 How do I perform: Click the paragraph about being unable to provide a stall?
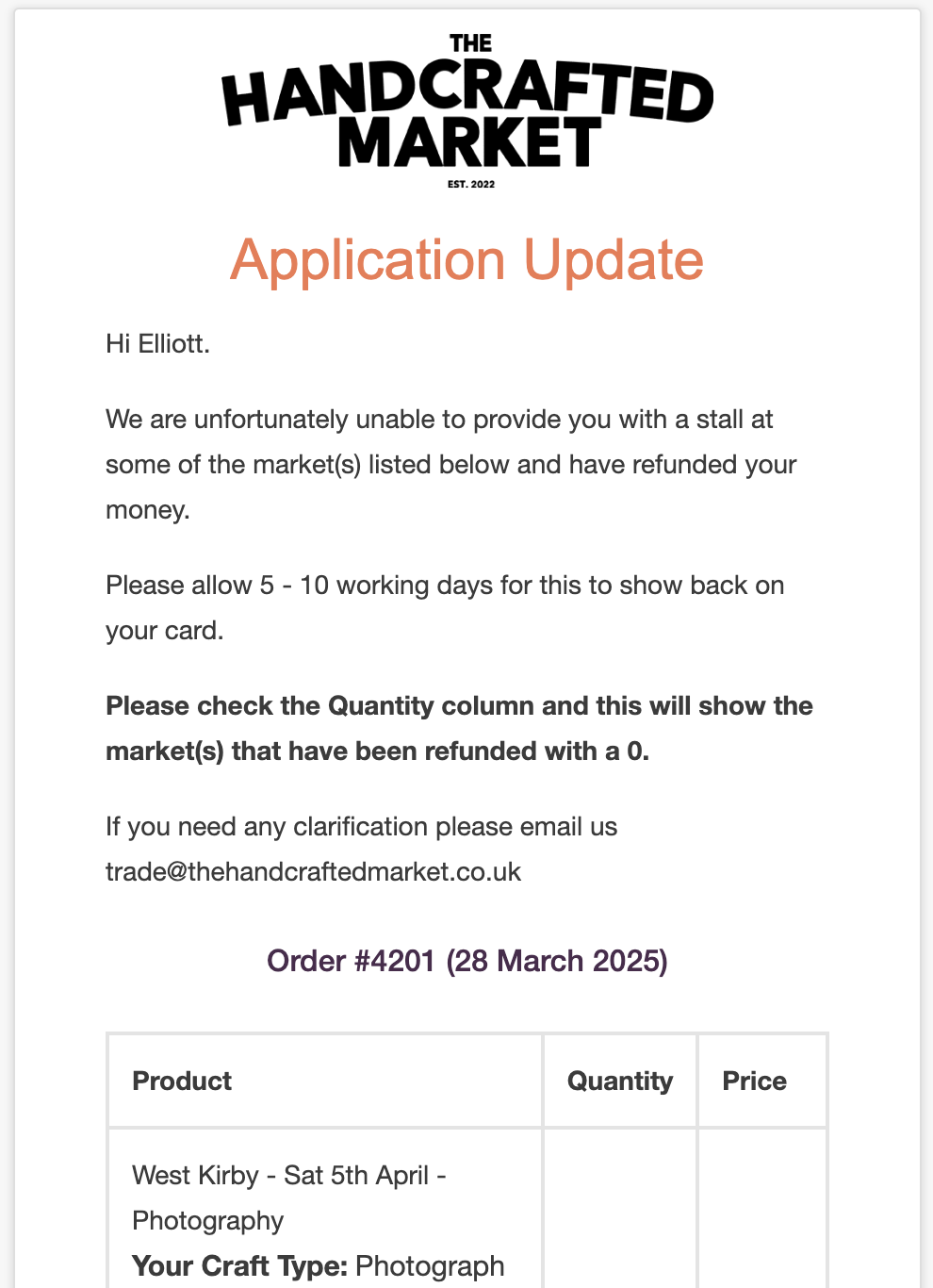[450, 464]
